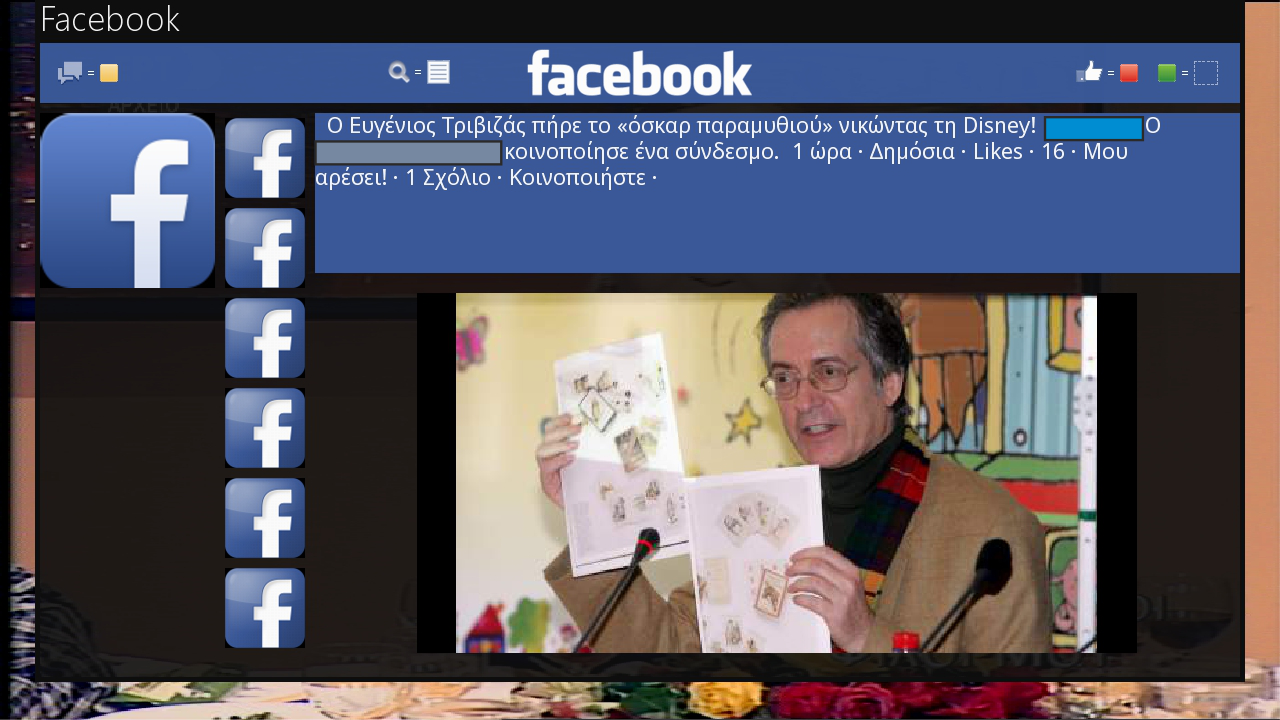Click the post headline about Ευγένιος Τριβιζάς
This screenshot has width=1280, height=720.
pos(681,126)
